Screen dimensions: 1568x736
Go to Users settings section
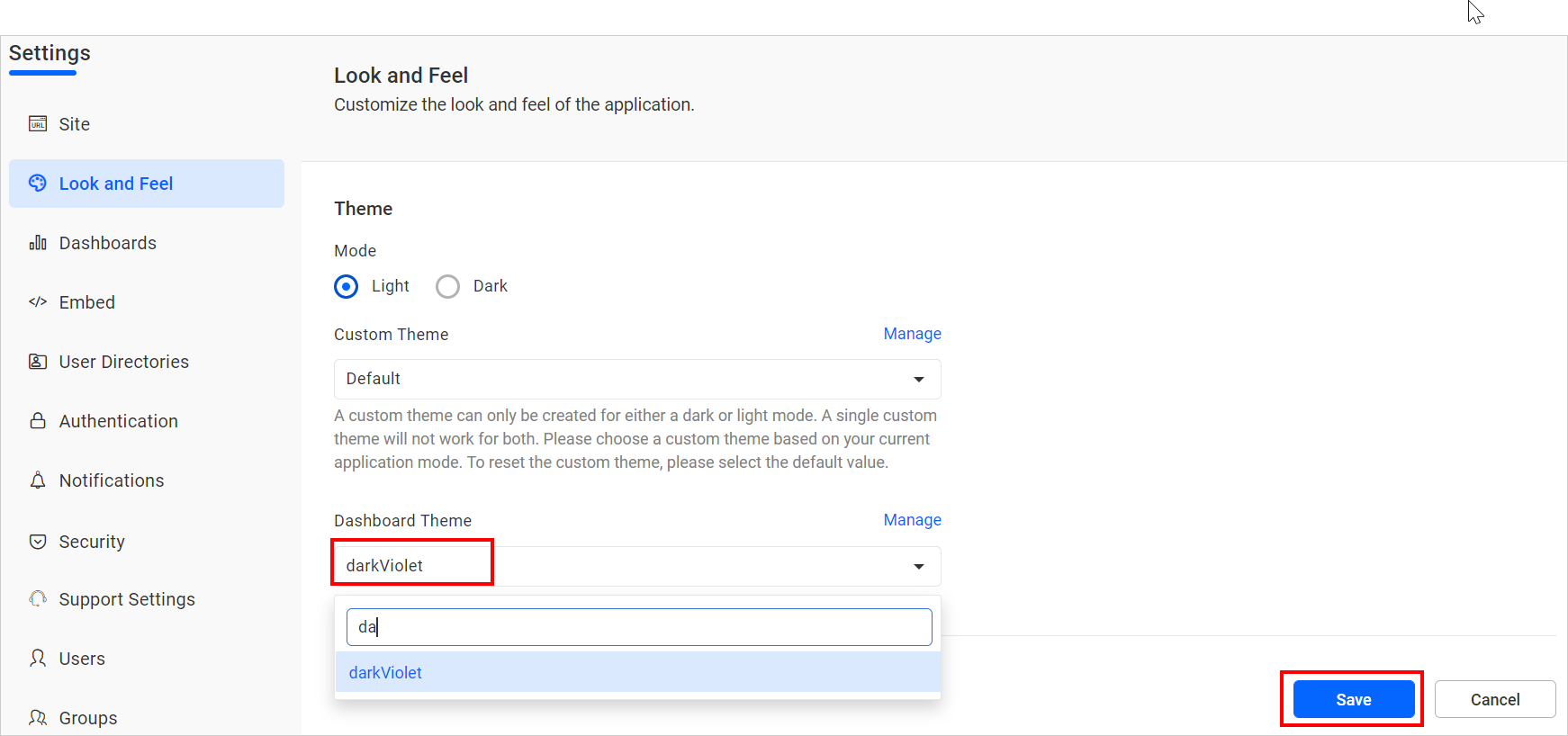tap(82, 659)
